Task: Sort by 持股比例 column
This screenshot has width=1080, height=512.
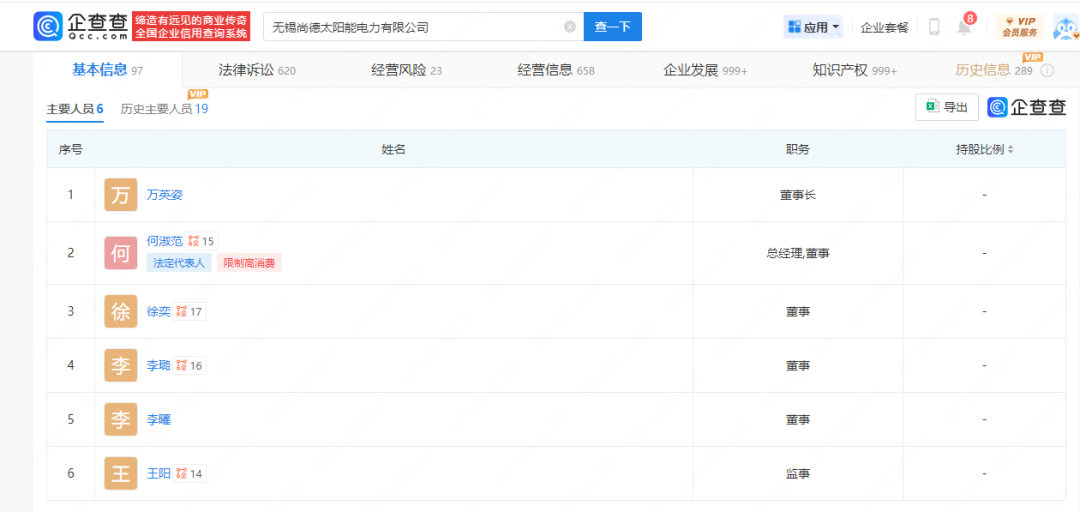Action: [1010, 150]
